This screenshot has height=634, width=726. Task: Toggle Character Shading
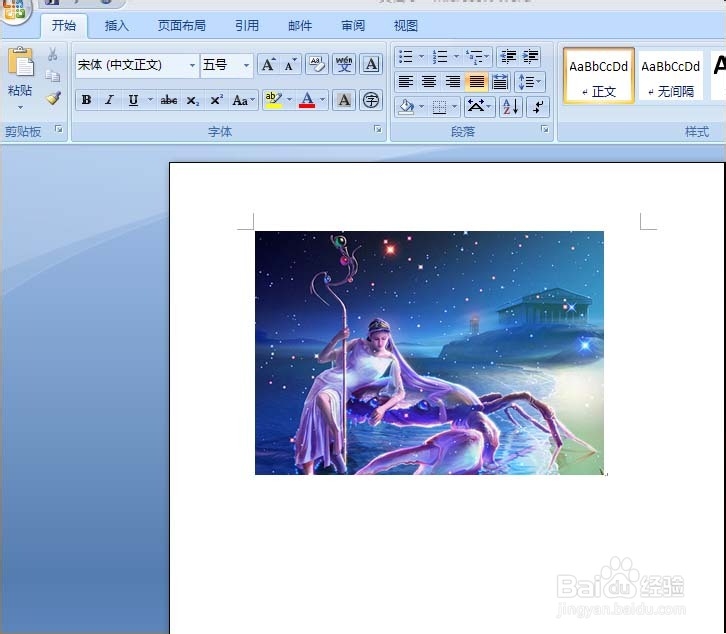coord(344,100)
